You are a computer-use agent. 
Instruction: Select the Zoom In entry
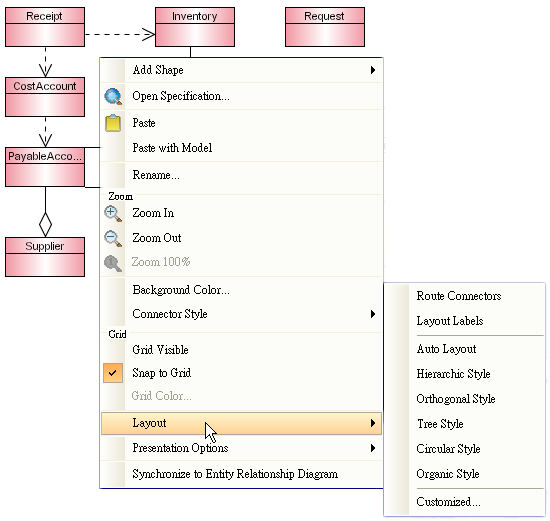point(241,213)
